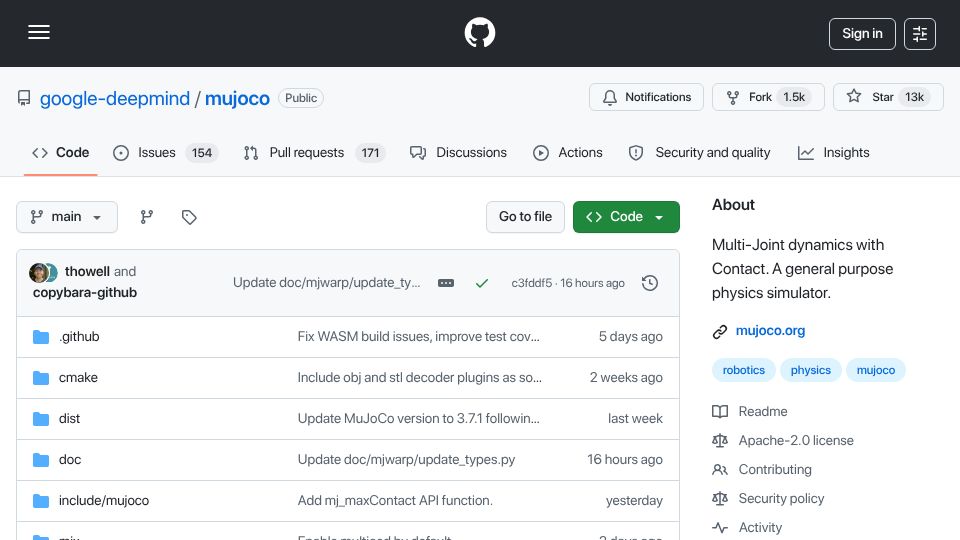The width and height of the screenshot is (960, 540).
Task: Click the Go to file button
Action: [x=525, y=217]
